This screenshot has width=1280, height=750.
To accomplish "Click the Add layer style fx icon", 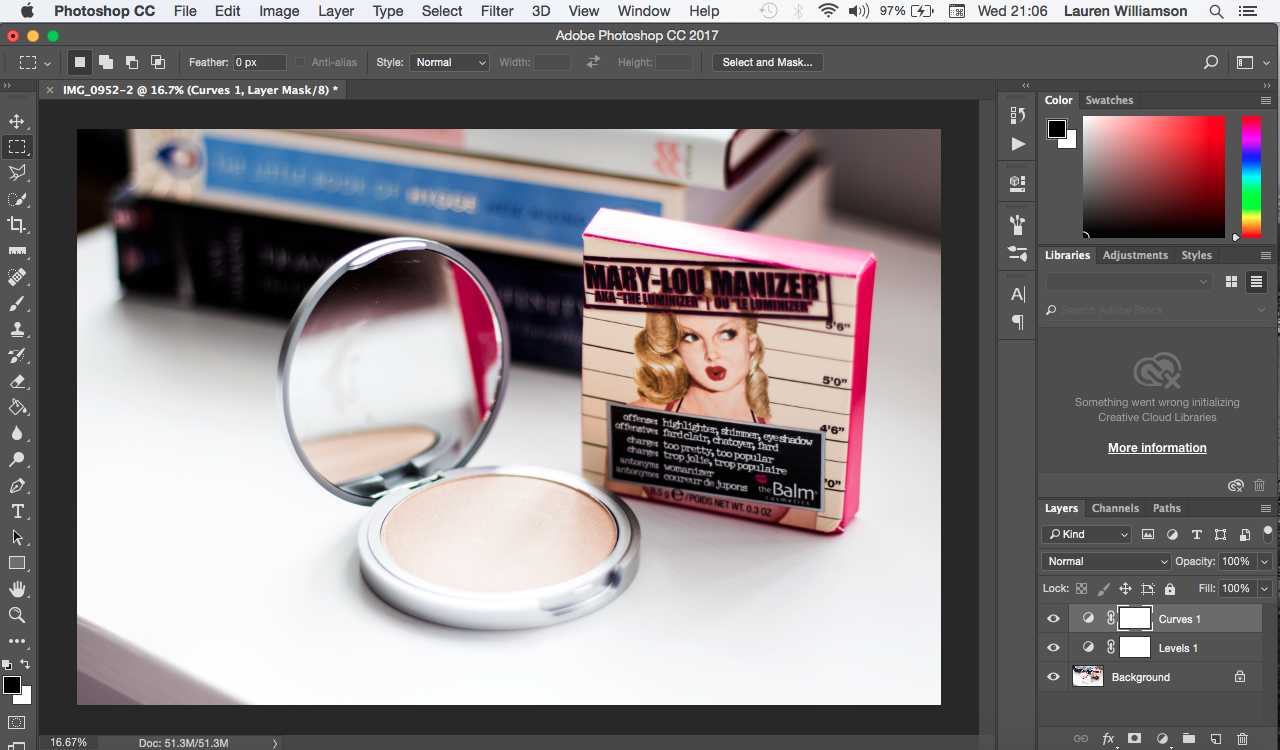I will point(1108,739).
